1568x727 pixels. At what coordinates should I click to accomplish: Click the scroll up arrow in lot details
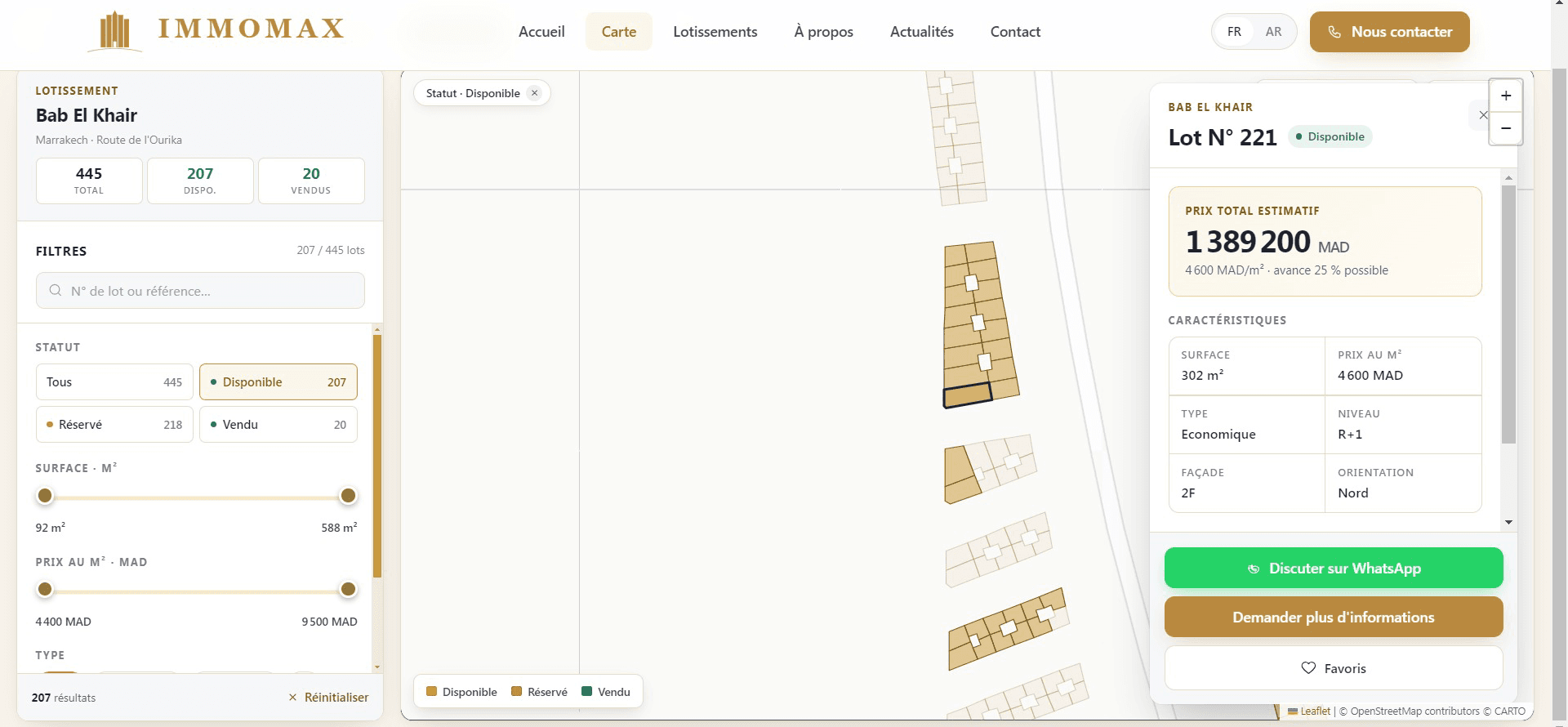click(x=1508, y=178)
